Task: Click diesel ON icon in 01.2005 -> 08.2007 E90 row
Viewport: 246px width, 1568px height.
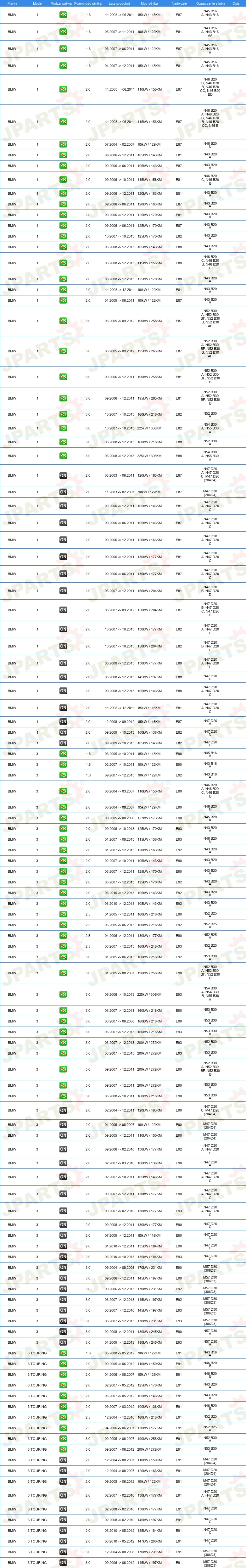Action: [x=63, y=1125]
